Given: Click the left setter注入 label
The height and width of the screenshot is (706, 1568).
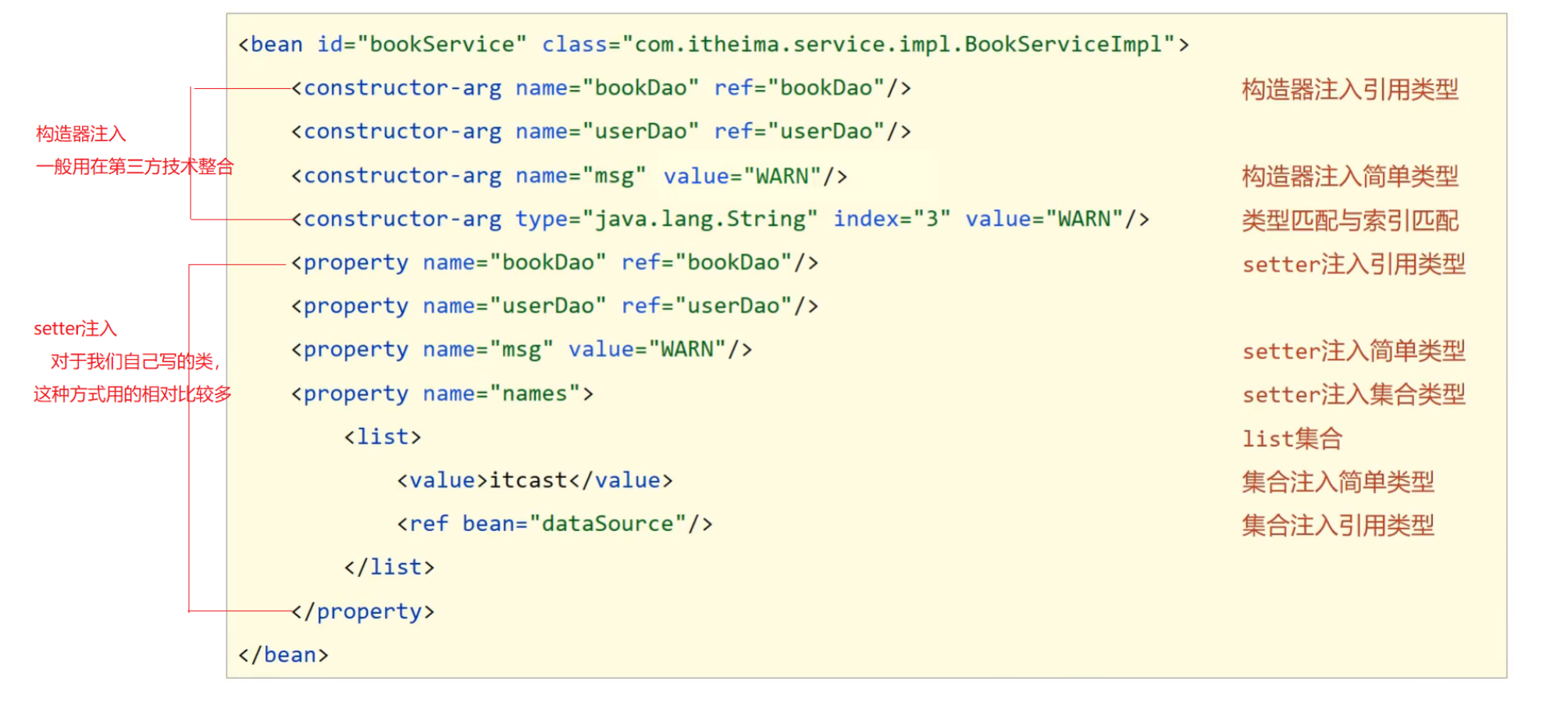Looking at the screenshot, I should (75, 329).
